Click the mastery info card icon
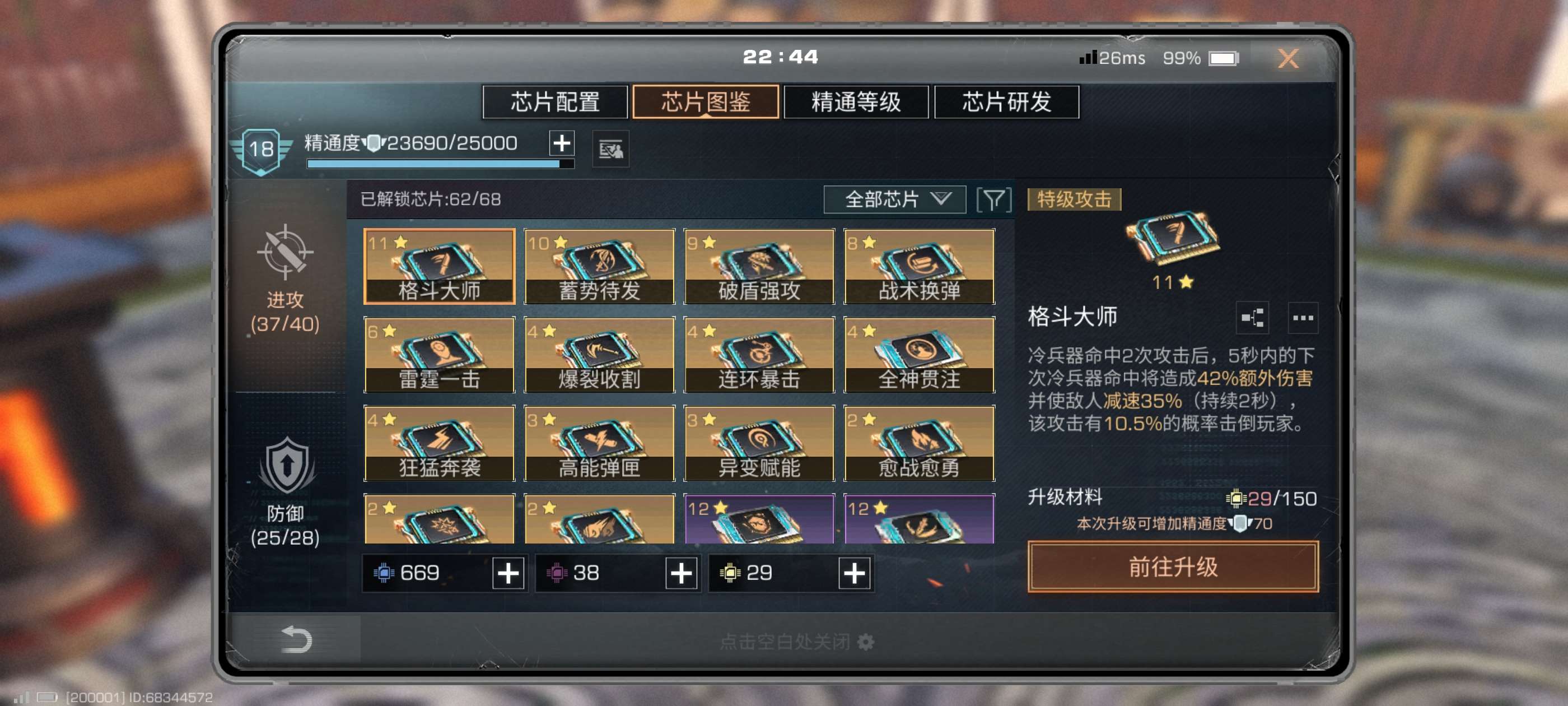Image resolution: width=1568 pixels, height=706 pixels. point(610,148)
